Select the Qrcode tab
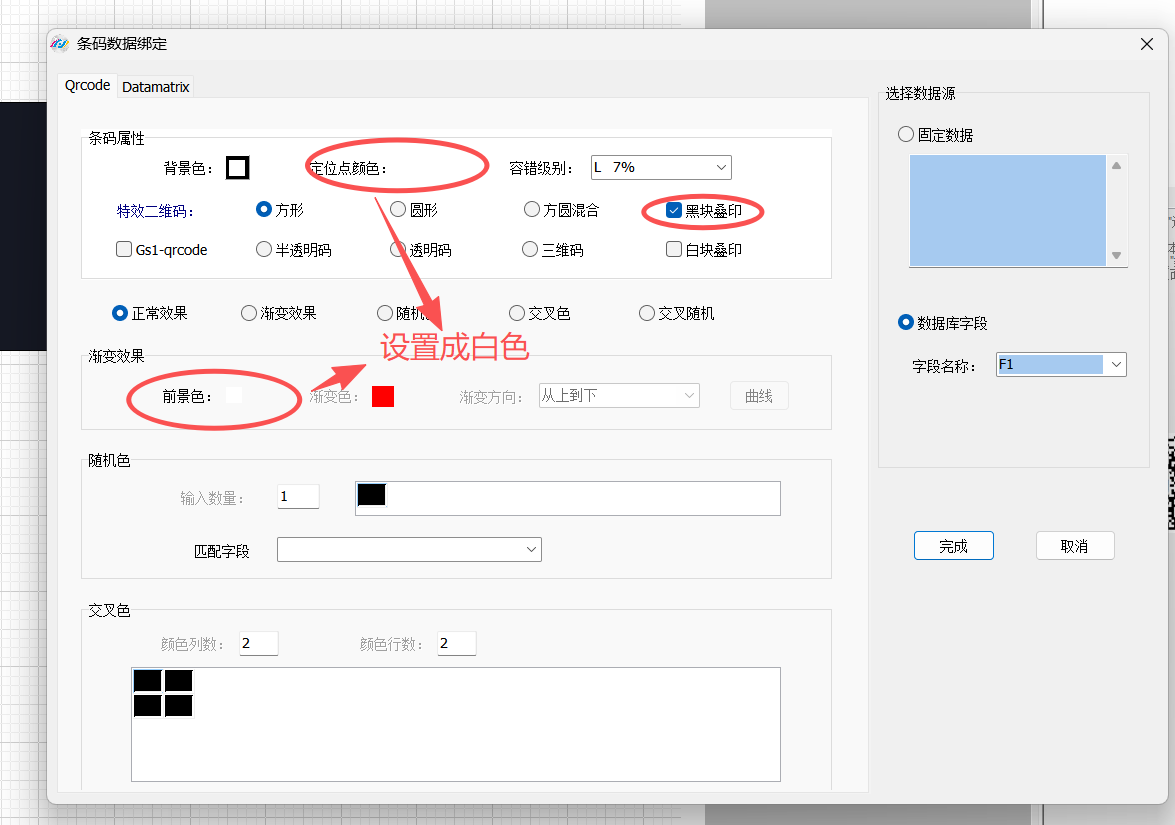The image size is (1175, 825). (87, 86)
